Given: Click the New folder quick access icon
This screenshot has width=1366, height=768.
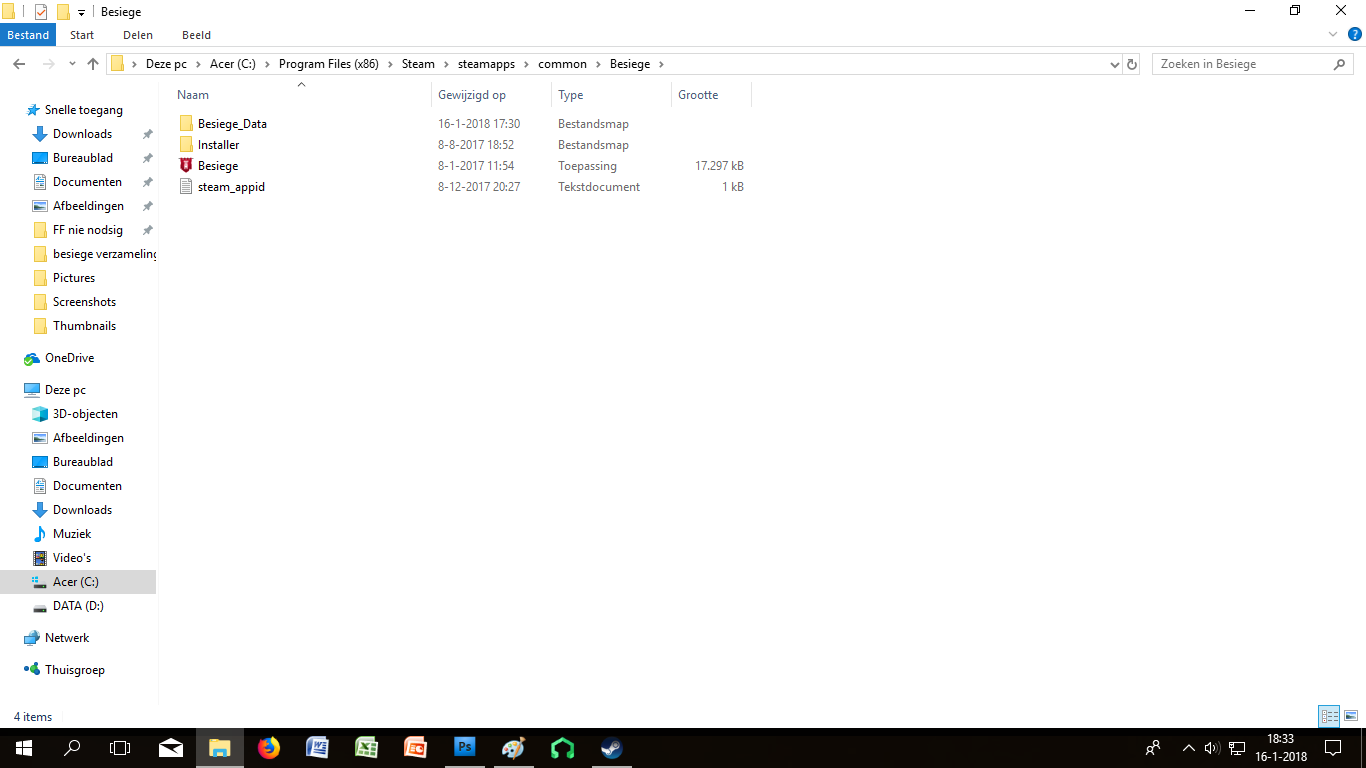Looking at the screenshot, I should coord(63,12).
